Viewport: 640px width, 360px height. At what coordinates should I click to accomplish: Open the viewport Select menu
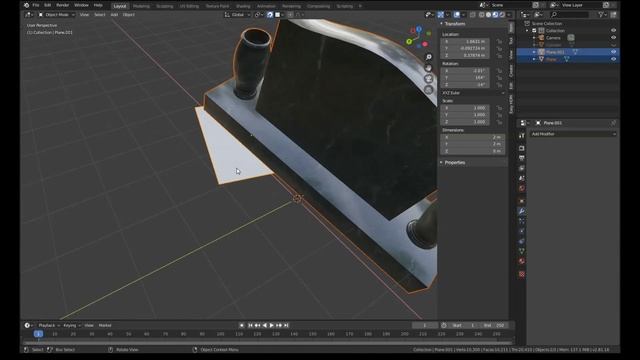(100, 15)
